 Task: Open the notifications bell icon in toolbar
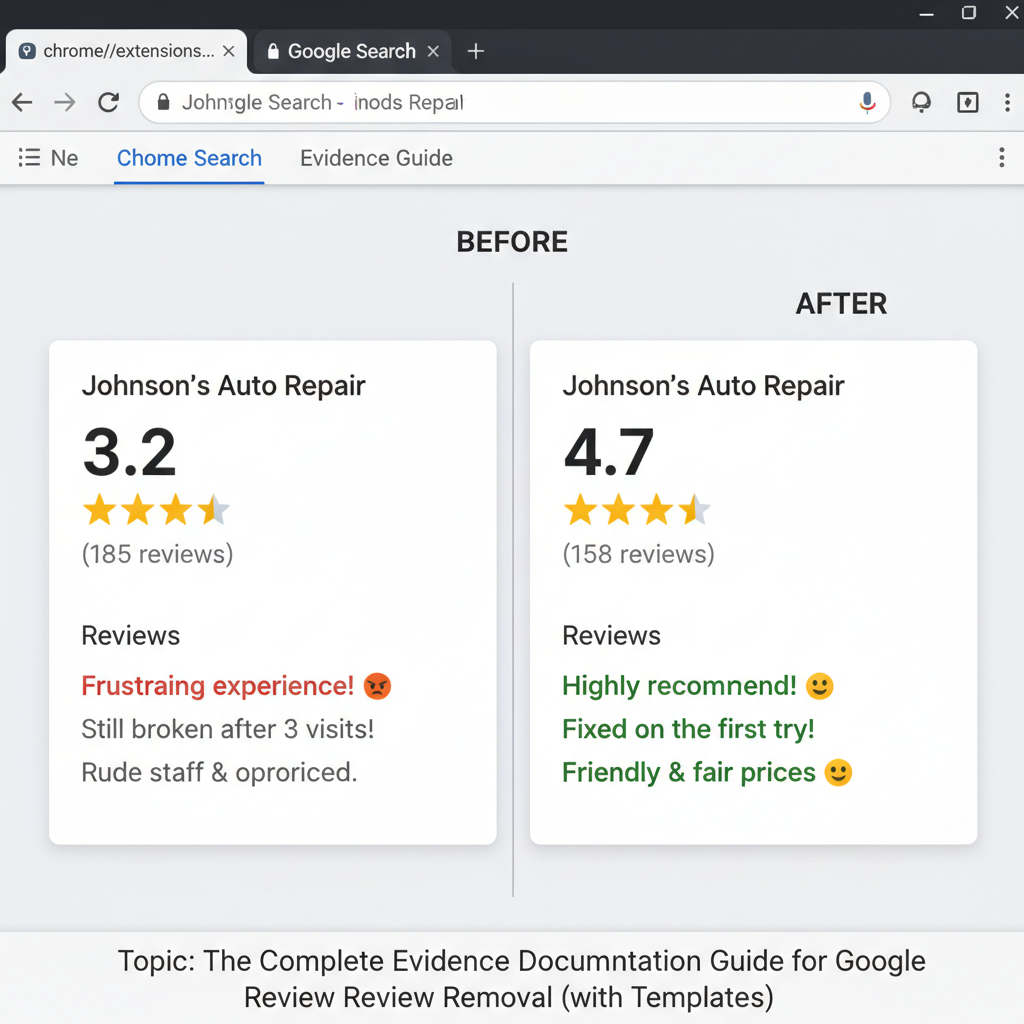tap(921, 103)
